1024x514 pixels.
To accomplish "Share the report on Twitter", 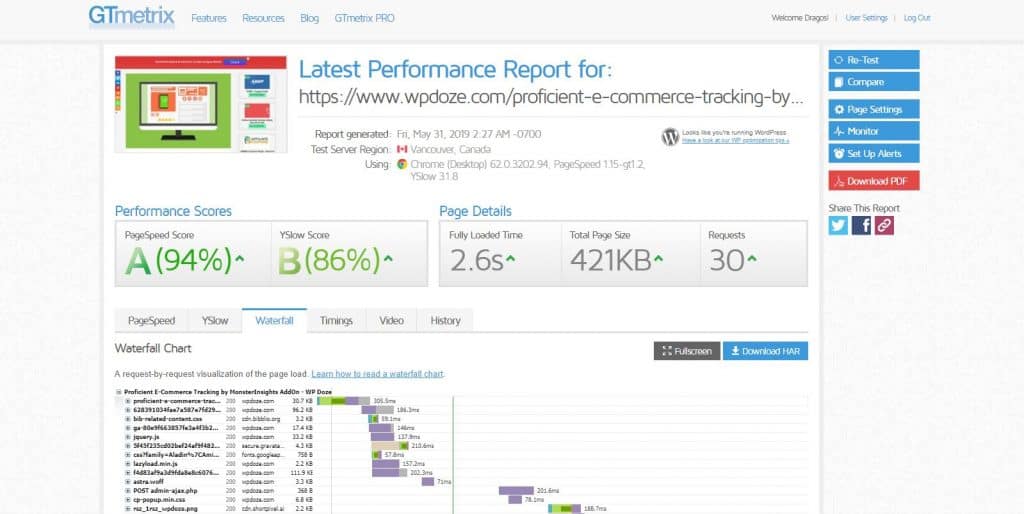I will pos(838,225).
